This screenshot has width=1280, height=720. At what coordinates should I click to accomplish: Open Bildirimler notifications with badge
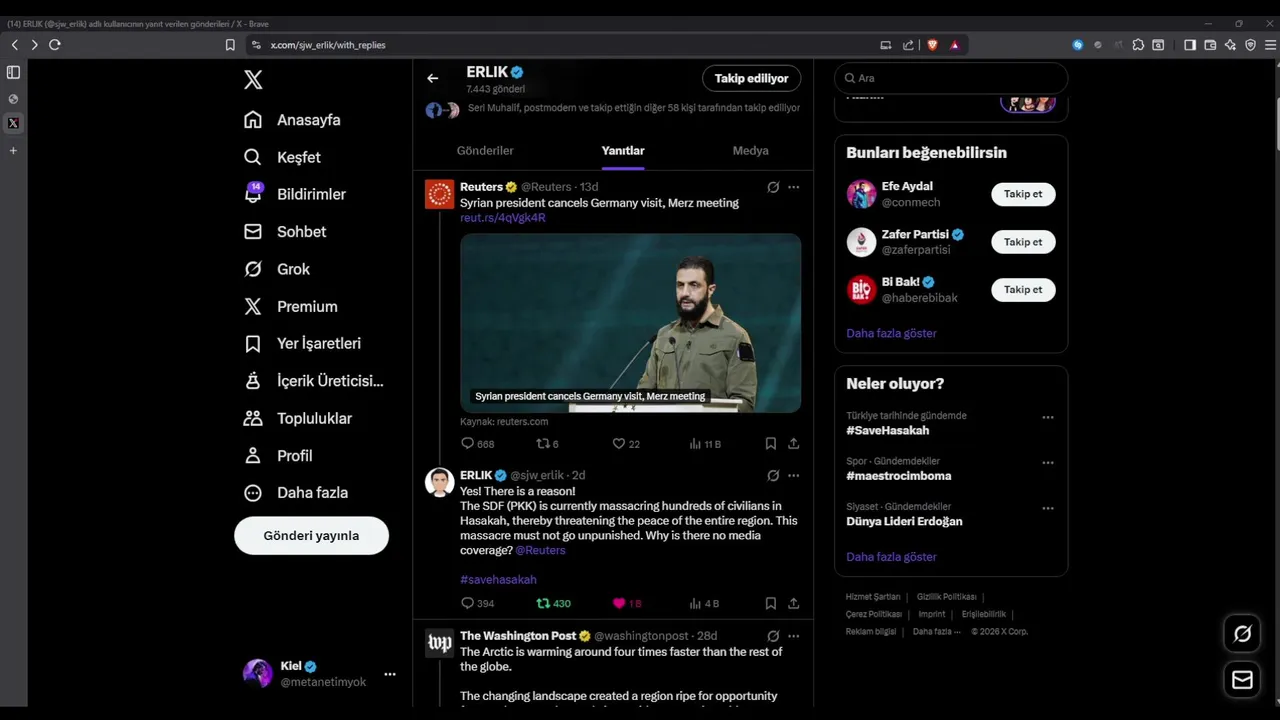coord(294,194)
